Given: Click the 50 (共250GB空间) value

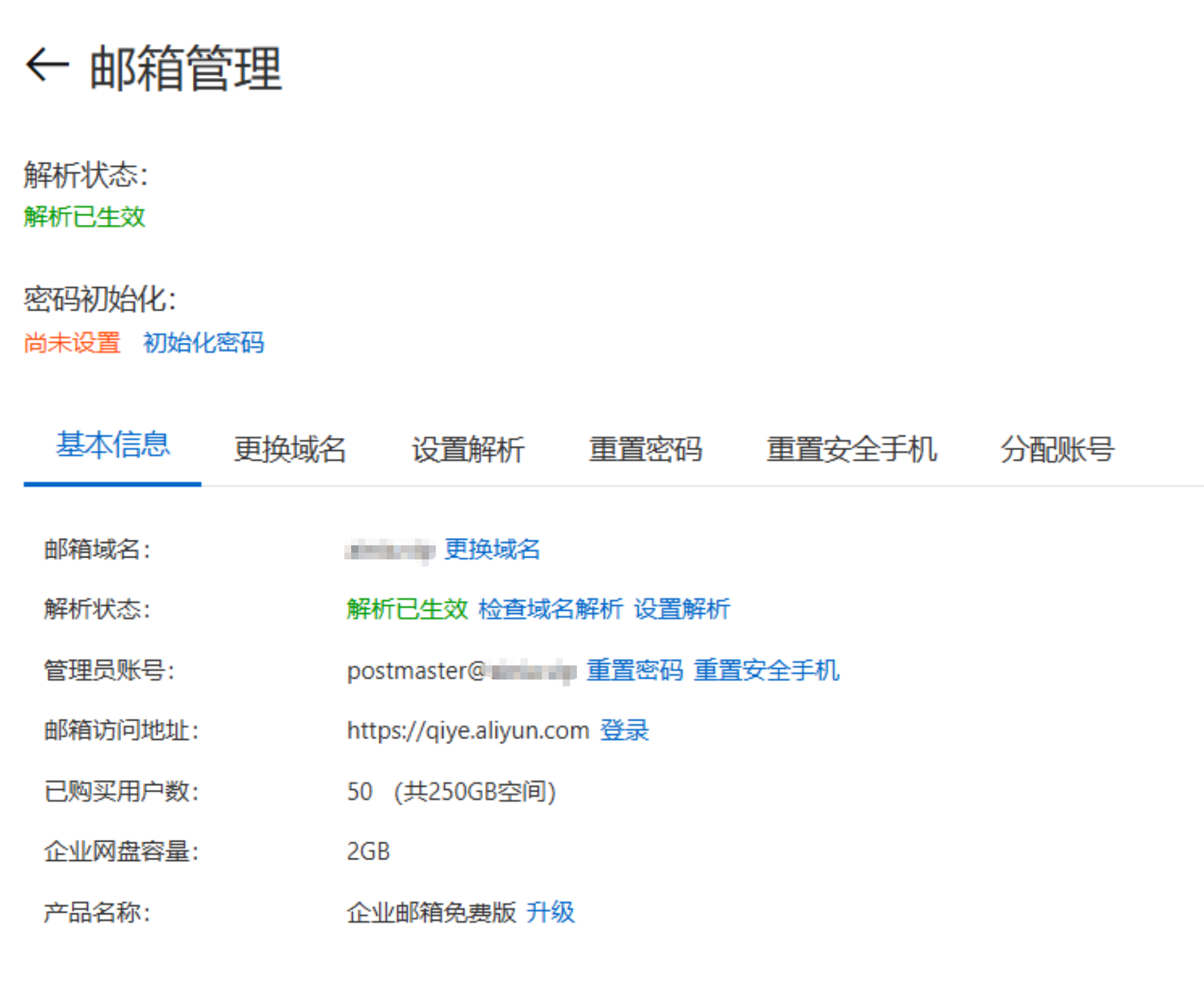Looking at the screenshot, I should point(451,792).
